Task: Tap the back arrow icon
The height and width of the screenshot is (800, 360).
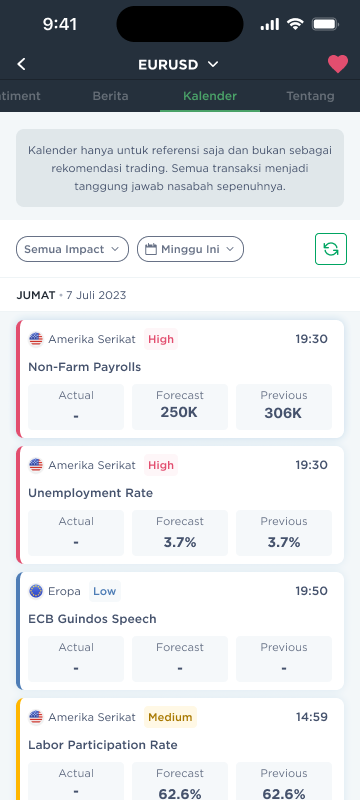Action: (21, 64)
